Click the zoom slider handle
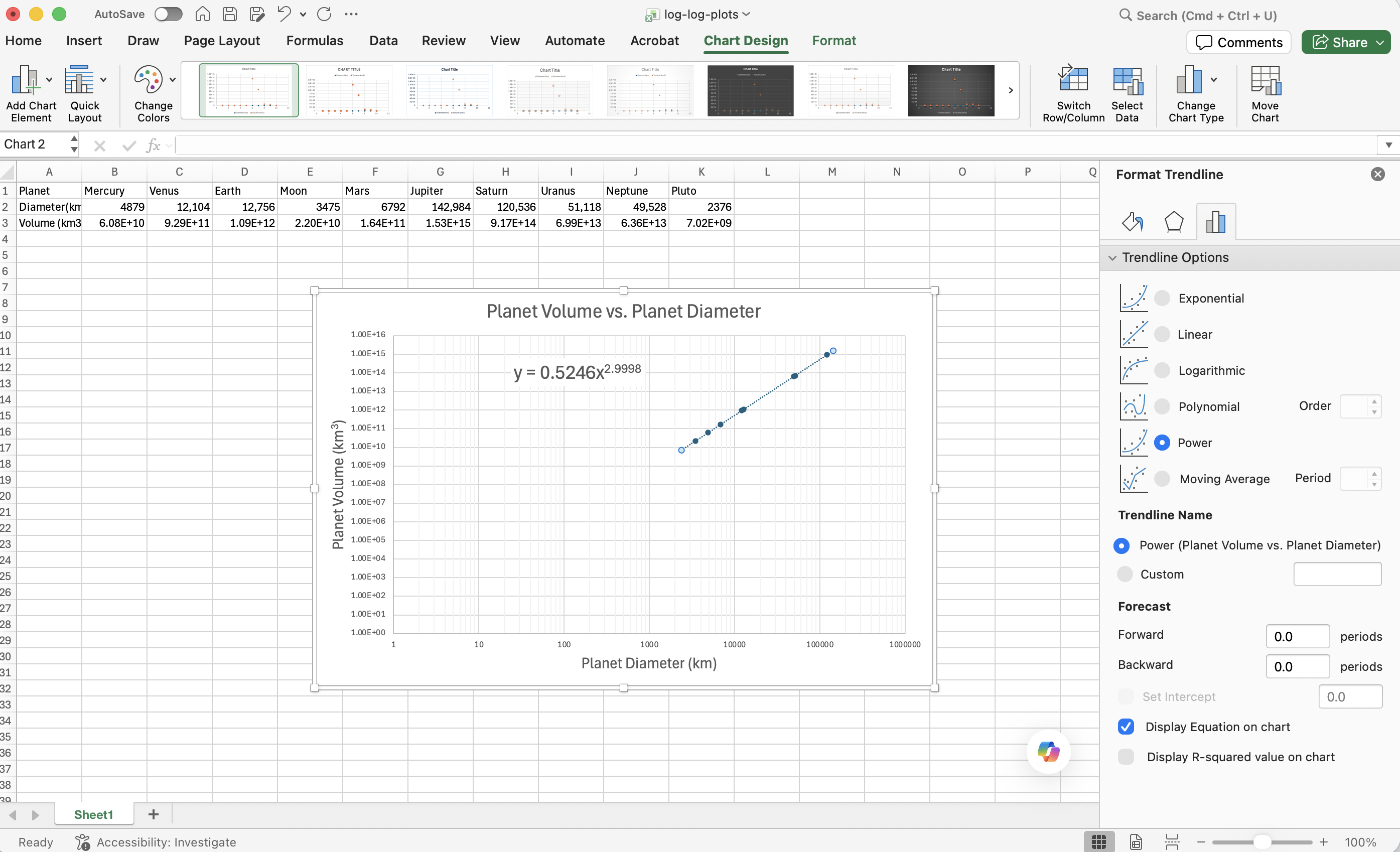The image size is (1400, 852). click(1262, 842)
